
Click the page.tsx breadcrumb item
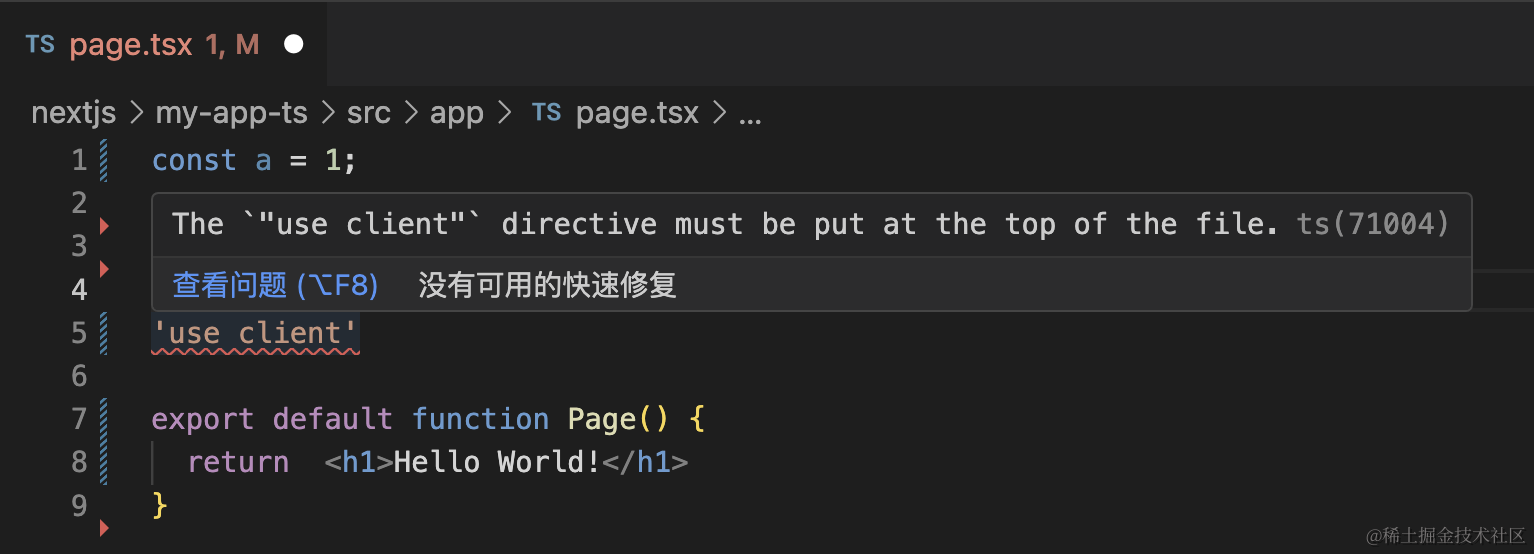[637, 114]
